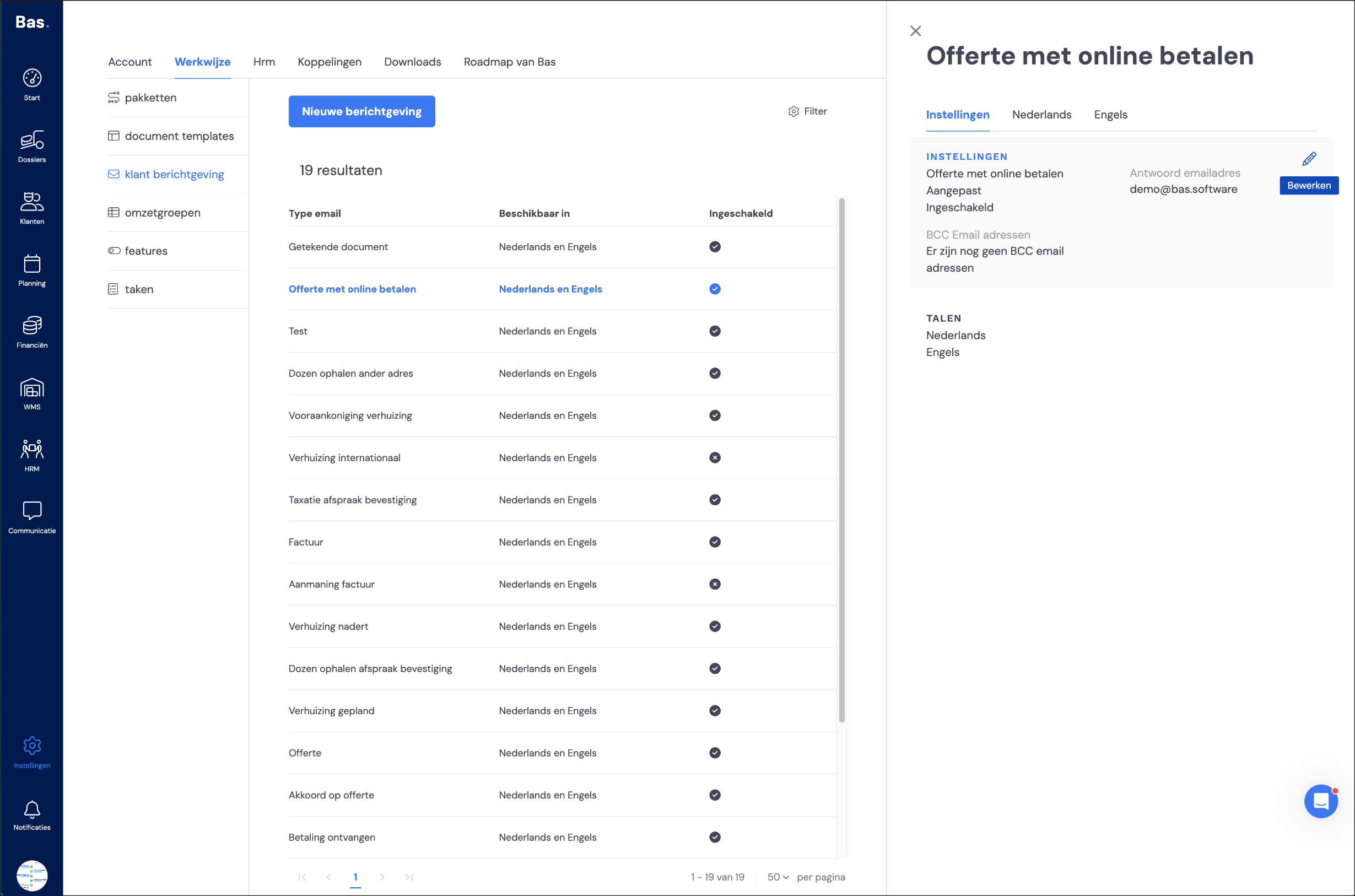Select the Instellingen tab in detail panel
Screen dimensions: 1355x896
[957, 115]
